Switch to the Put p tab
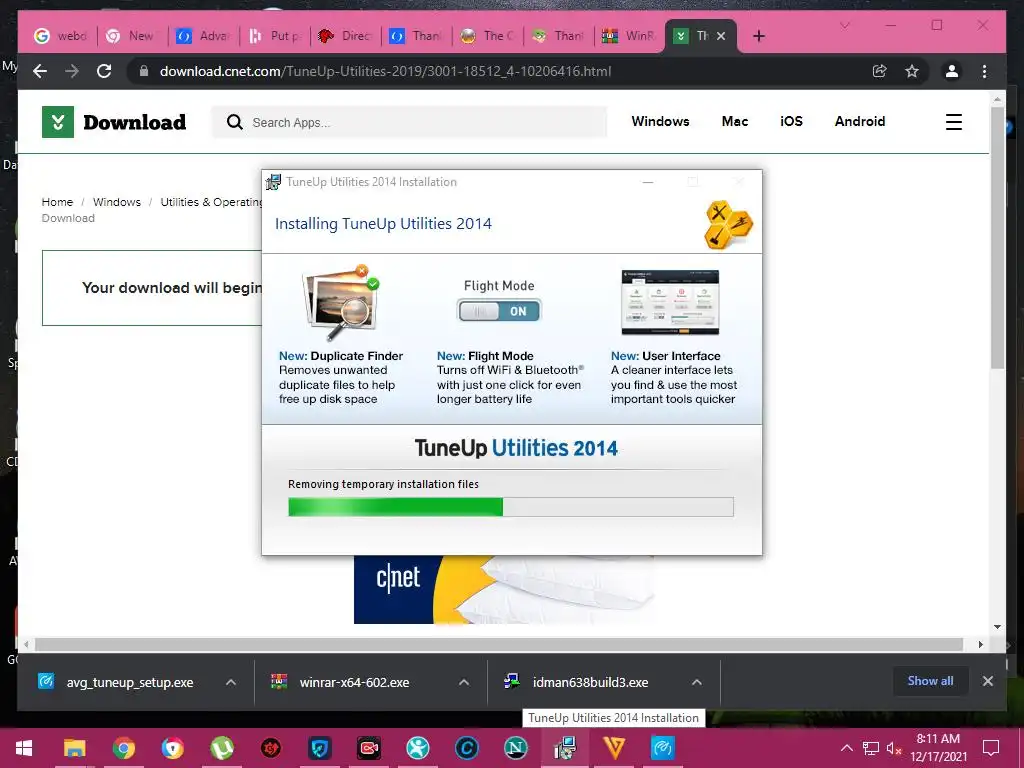The image size is (1024, 768). 274,36
